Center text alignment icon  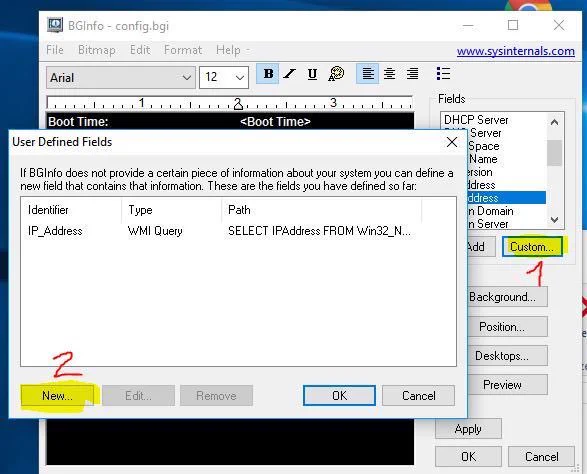point(389,74)
